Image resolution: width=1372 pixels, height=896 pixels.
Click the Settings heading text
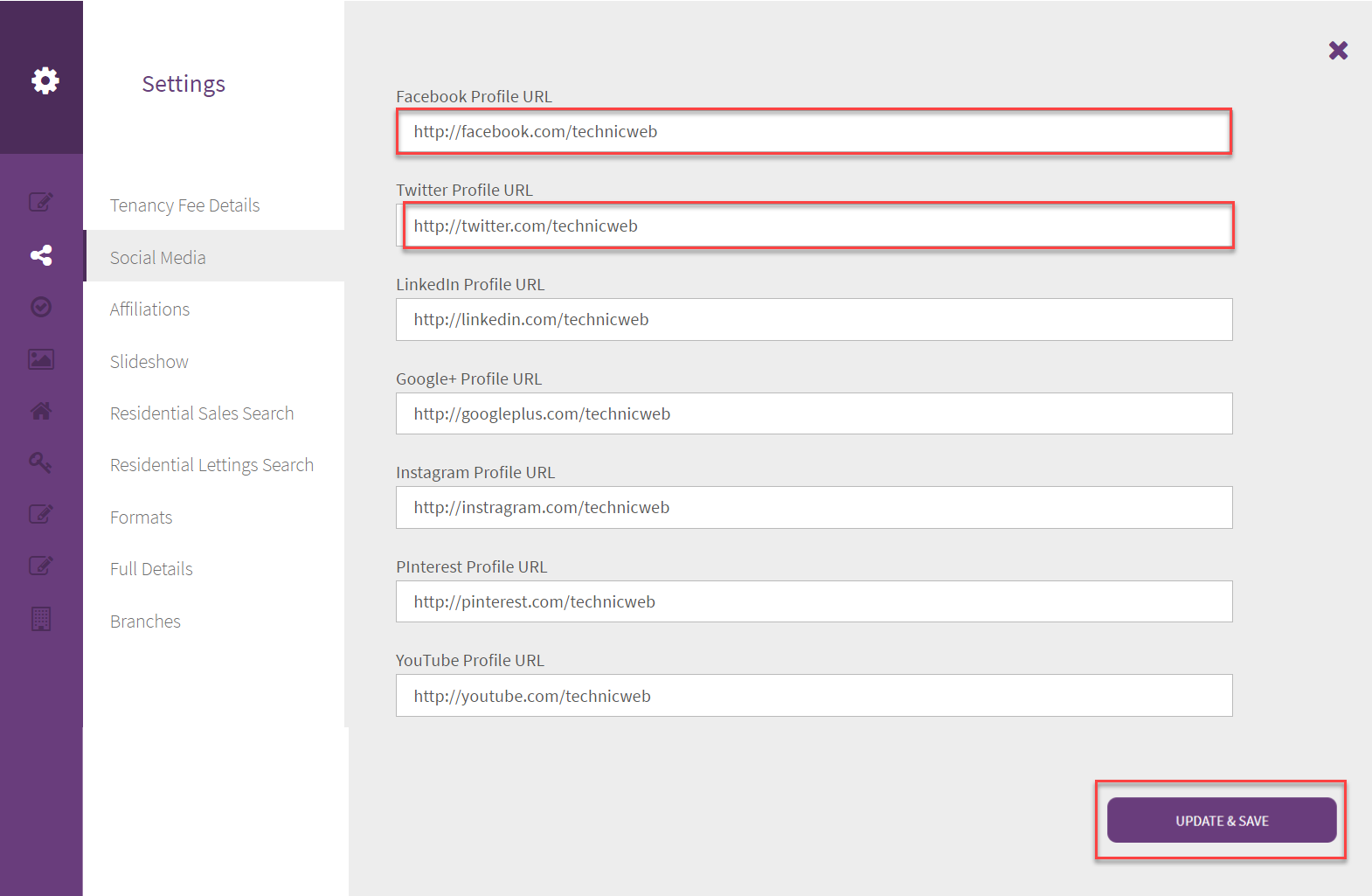tap(184, 84)
